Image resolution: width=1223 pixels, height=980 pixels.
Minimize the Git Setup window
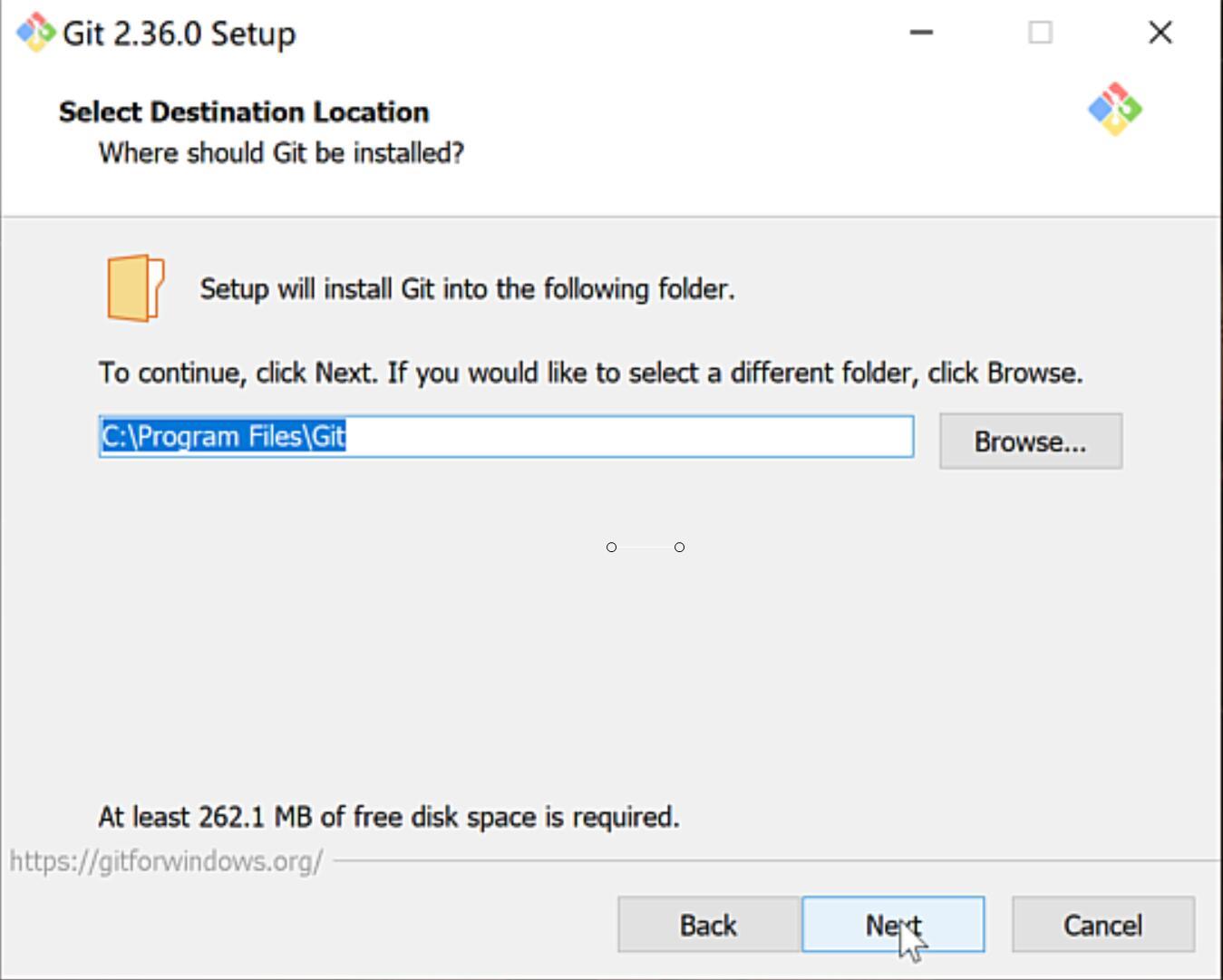click(x=921, y=33)
